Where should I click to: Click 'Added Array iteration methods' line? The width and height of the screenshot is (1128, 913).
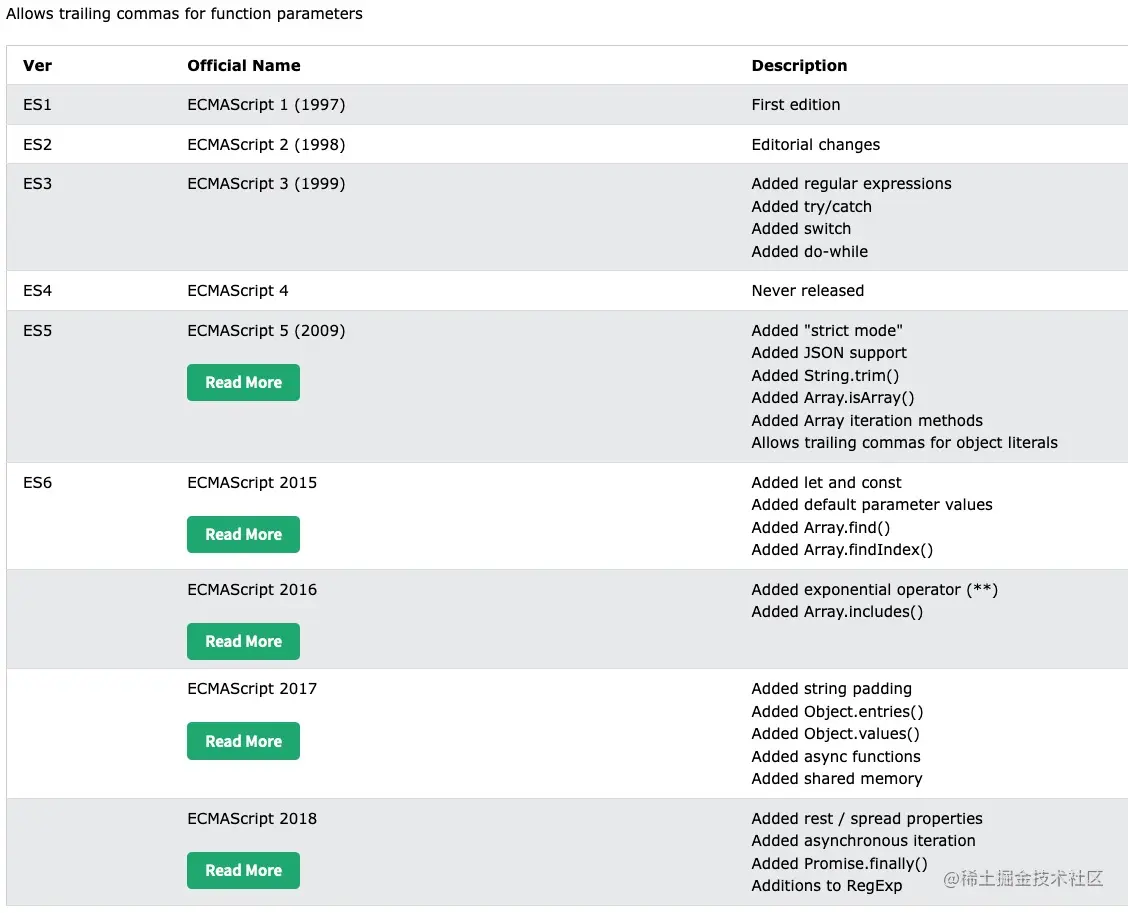tap(867, 421)
